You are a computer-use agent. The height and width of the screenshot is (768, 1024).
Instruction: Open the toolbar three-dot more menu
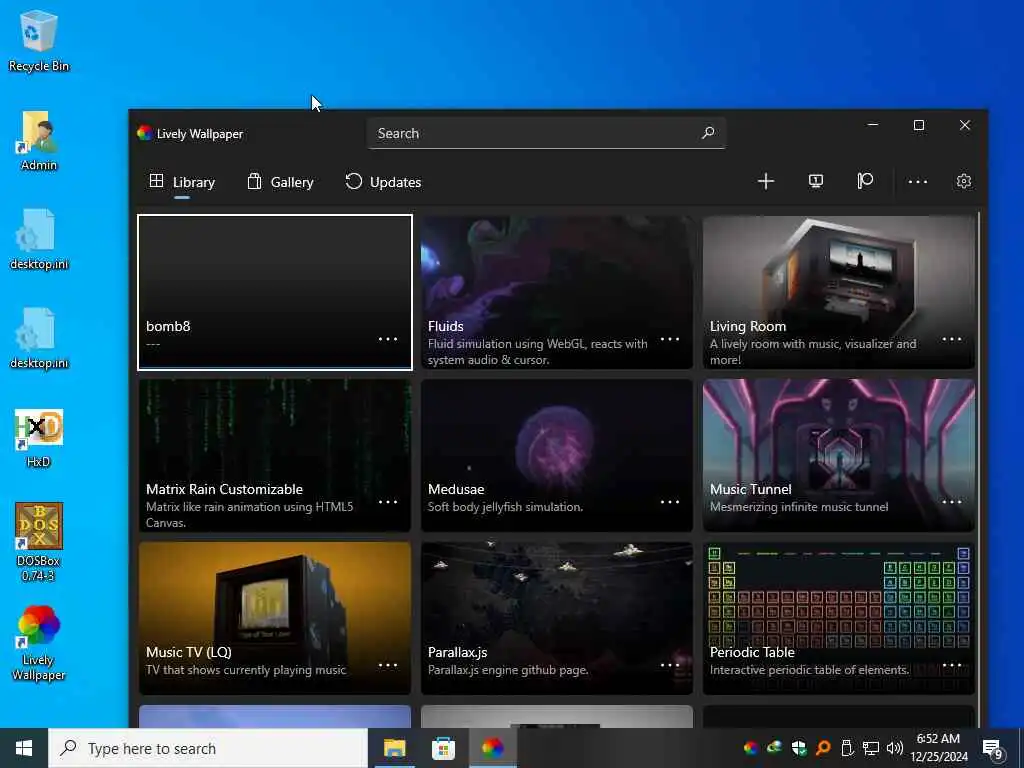click(x=918, y=182)
